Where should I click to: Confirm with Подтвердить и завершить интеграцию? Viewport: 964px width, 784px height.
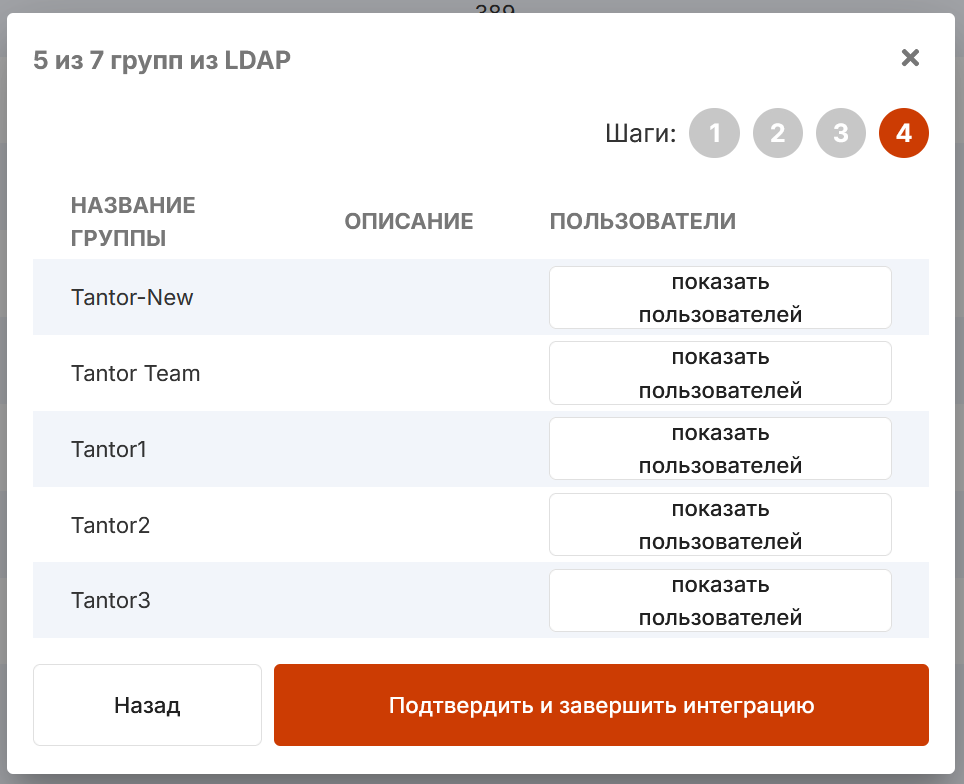601,705
